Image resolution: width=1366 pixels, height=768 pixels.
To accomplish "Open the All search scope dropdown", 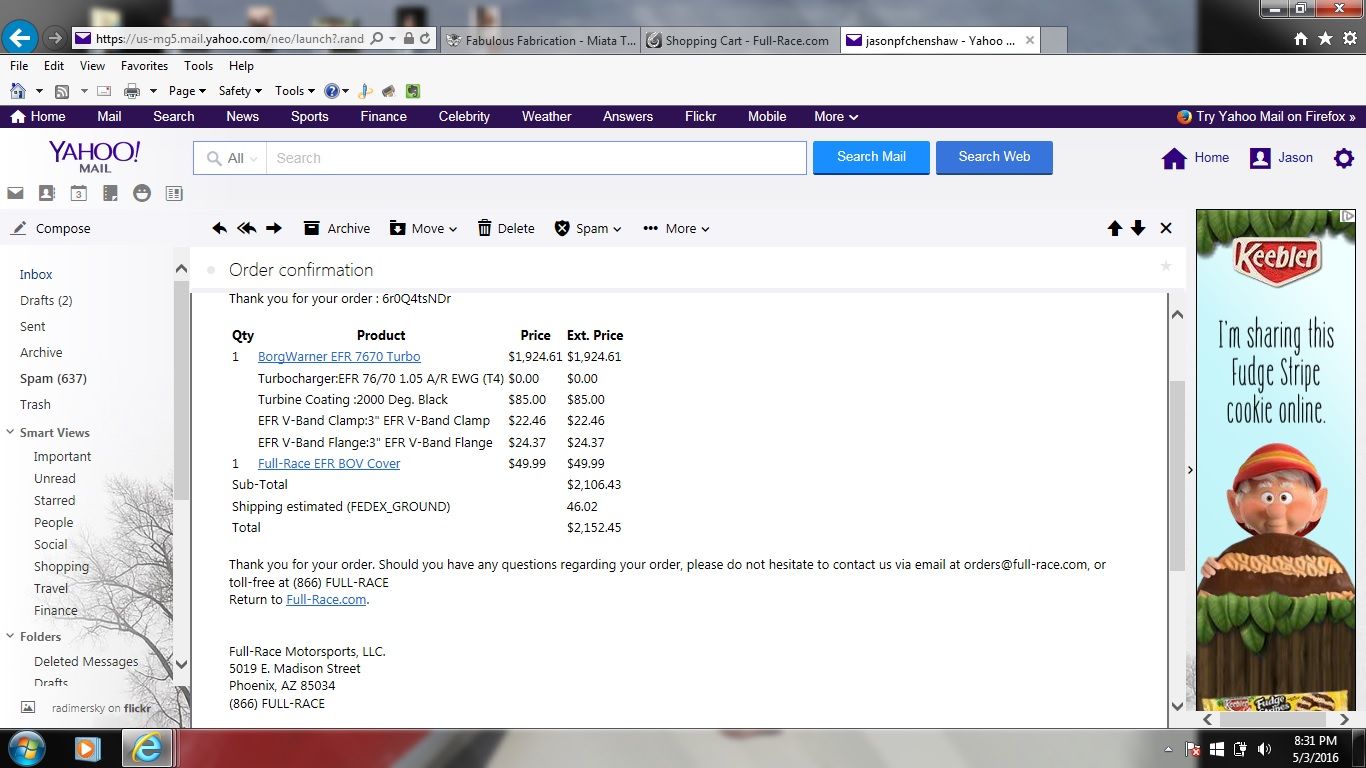I will coord(231,158).
